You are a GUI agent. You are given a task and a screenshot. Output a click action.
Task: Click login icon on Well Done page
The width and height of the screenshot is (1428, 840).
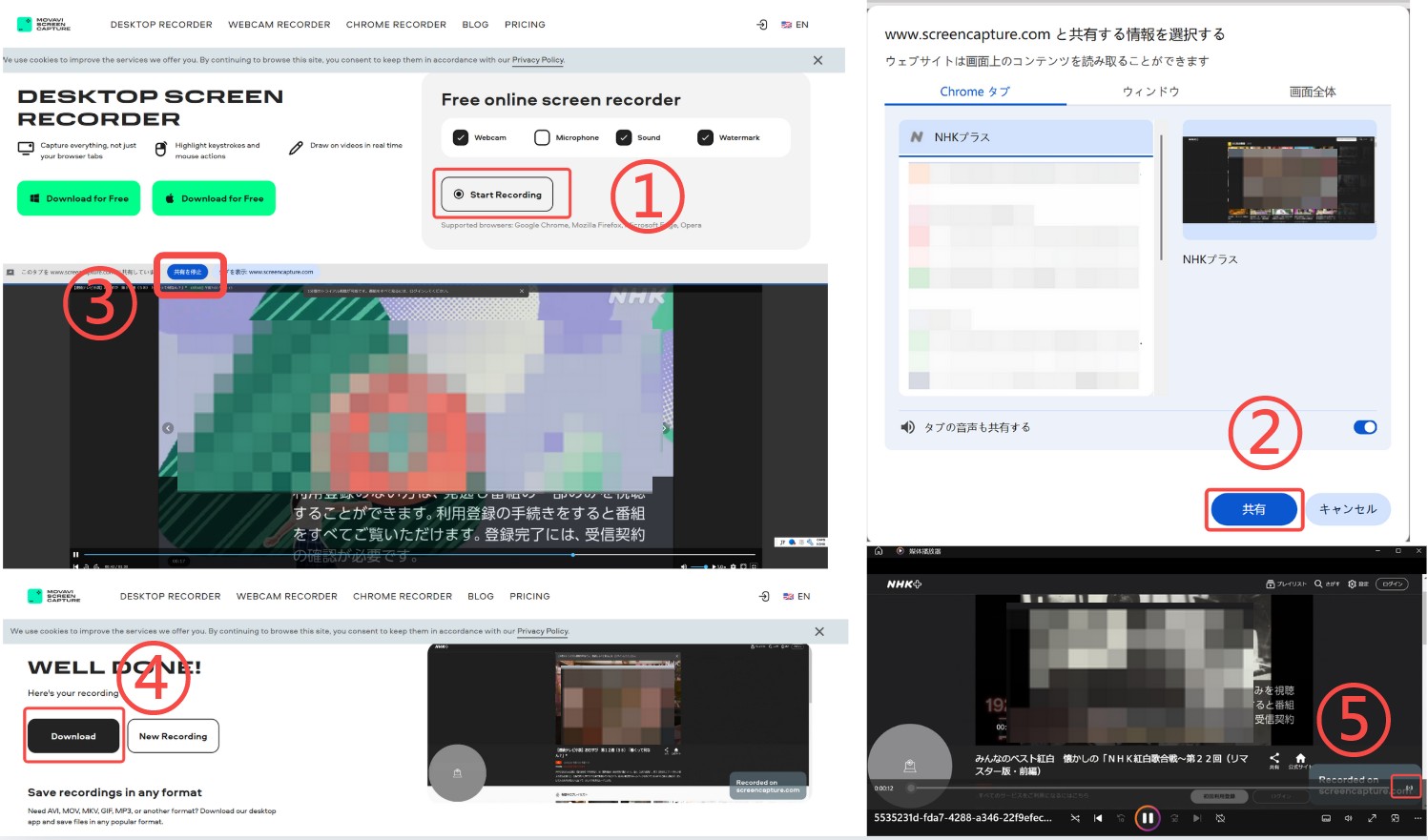point(764,596)
